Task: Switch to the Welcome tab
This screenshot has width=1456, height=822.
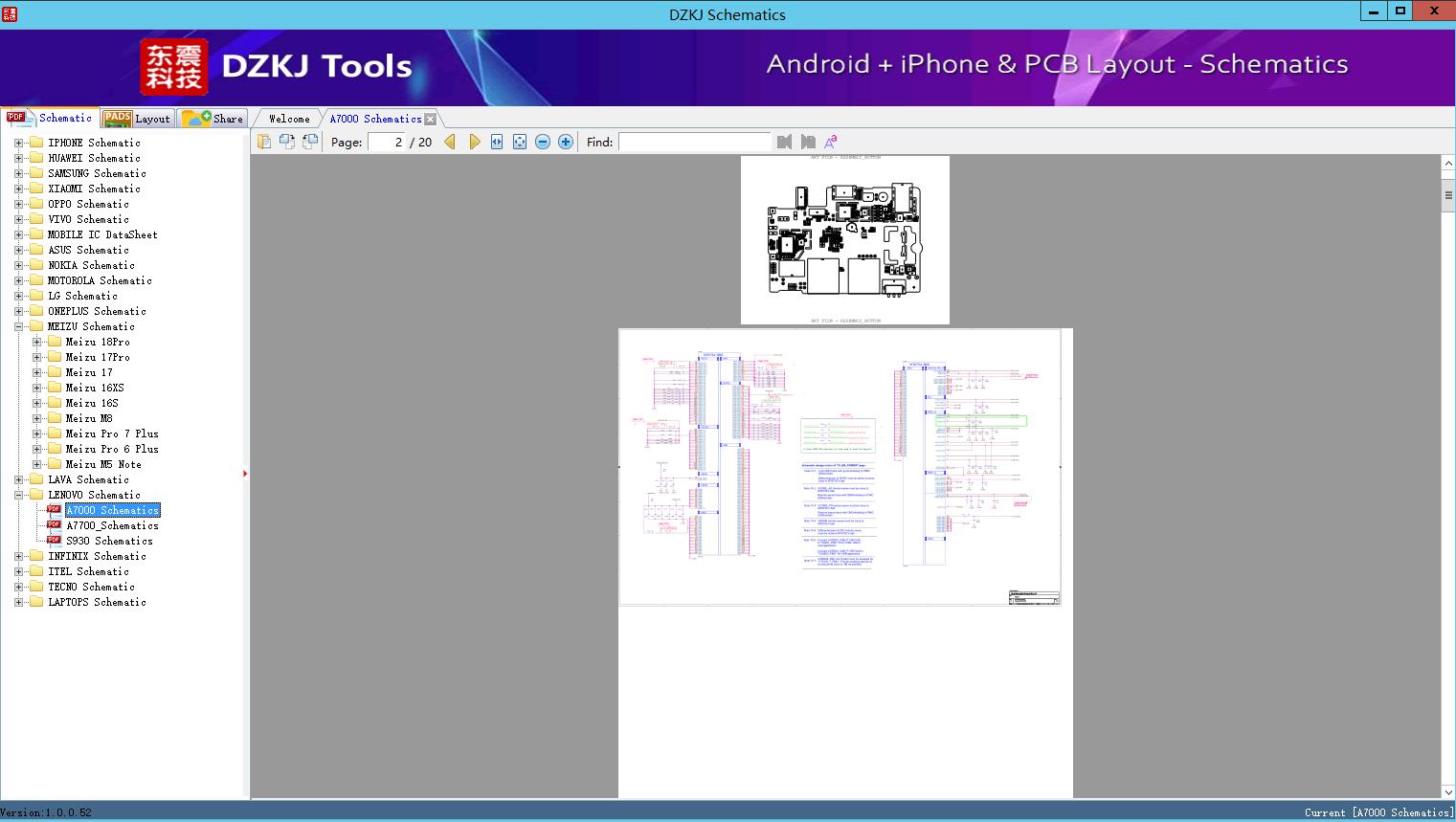Action: pyautogui.click(x=289, y=119)
